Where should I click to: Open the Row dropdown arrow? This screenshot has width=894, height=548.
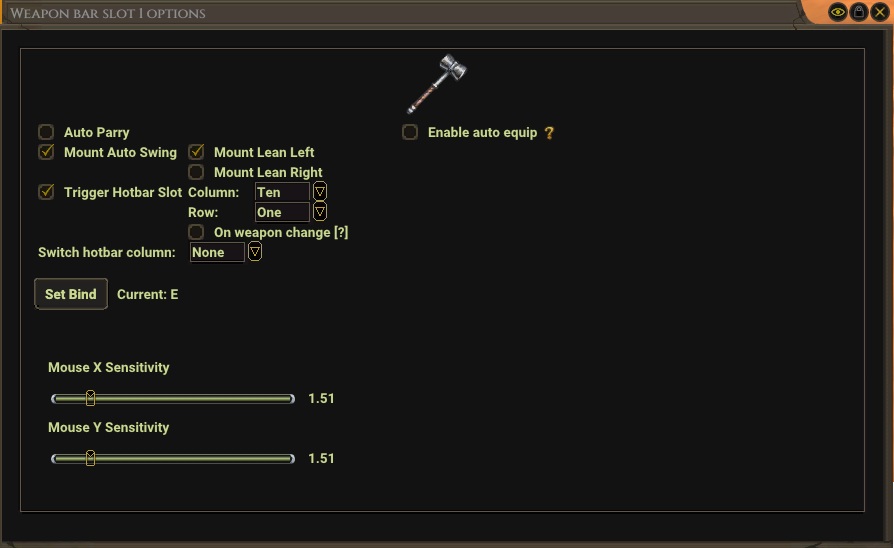coord(320,212)
